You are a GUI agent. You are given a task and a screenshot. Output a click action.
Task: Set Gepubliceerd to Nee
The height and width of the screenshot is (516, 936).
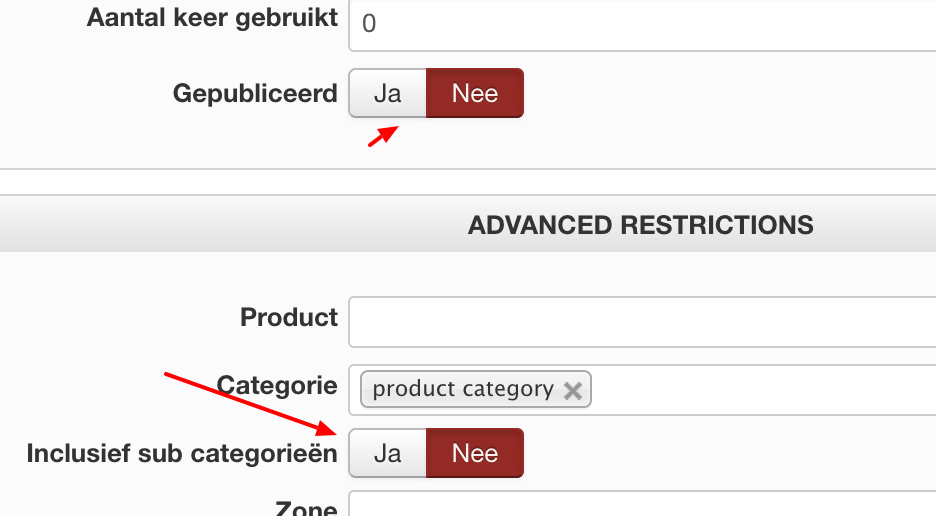coord(474,93)
